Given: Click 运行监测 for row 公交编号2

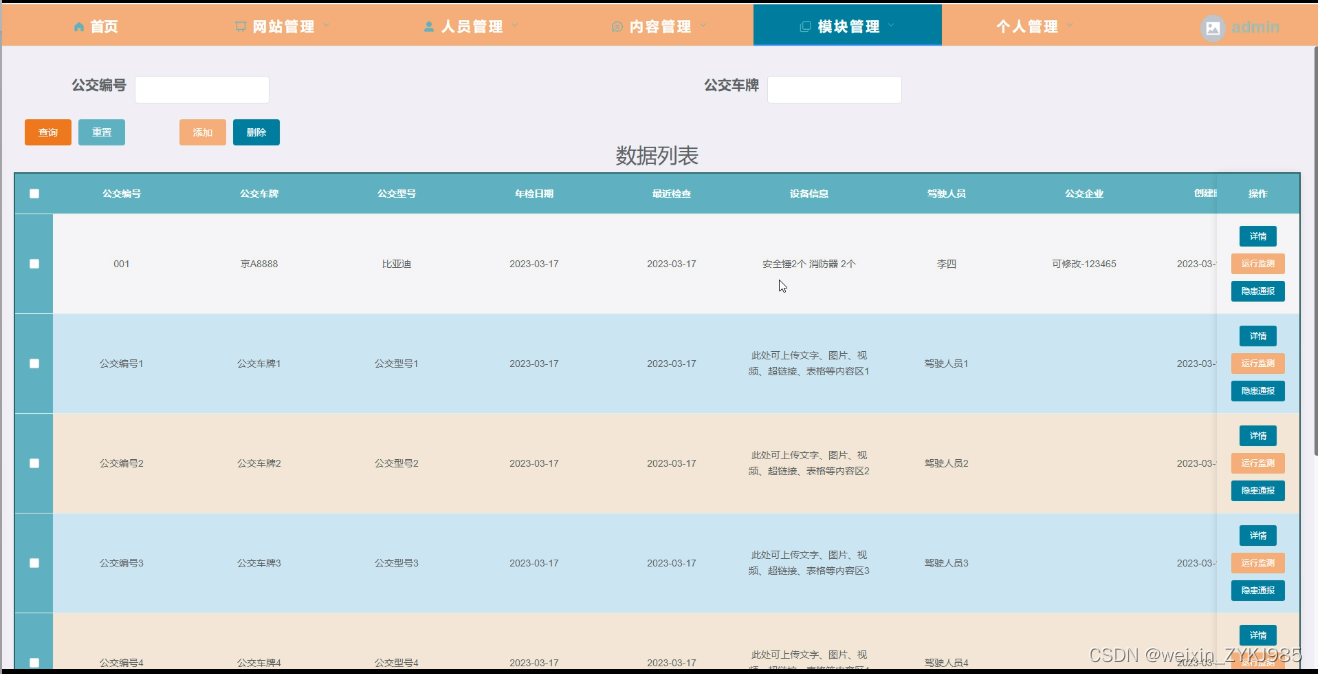Looking at the screenshot, I should (x=1258, y=464).
